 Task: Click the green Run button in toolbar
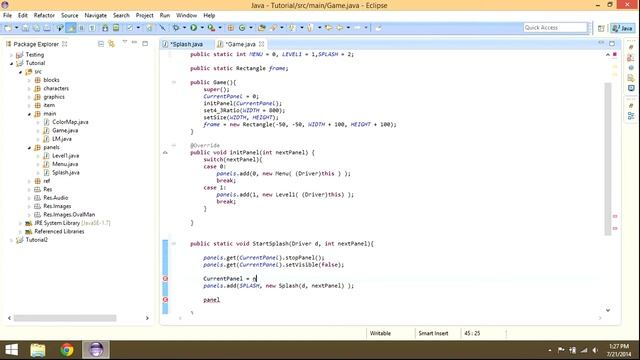[x=193, y=28]
